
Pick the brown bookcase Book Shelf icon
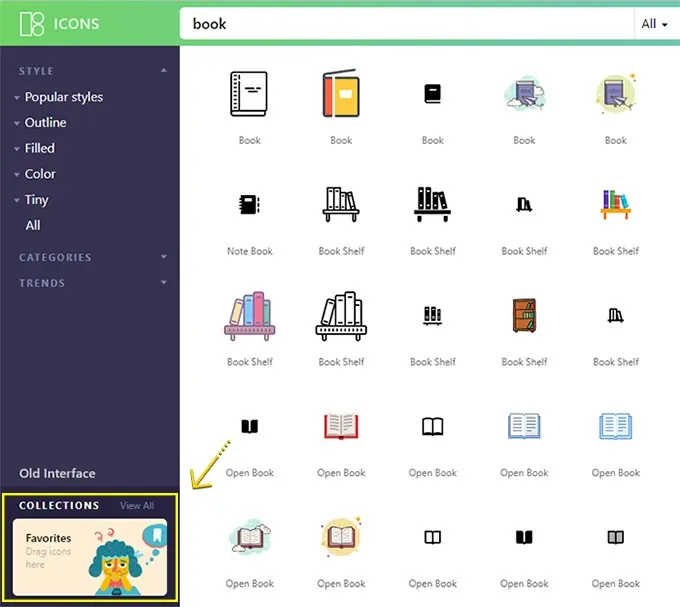(x=524, y=315)
